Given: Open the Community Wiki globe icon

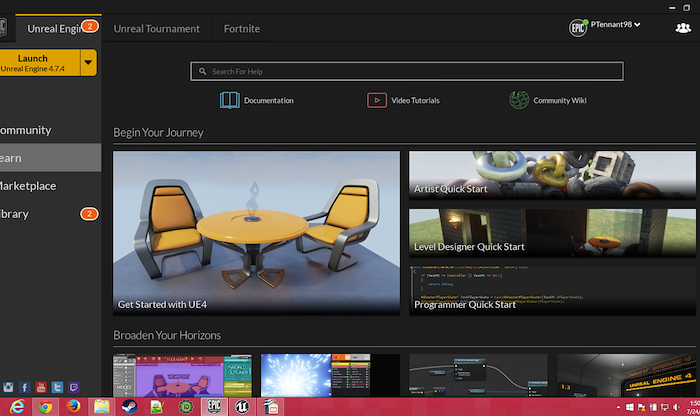Looking at the screenshot, I should coord(519,100).
